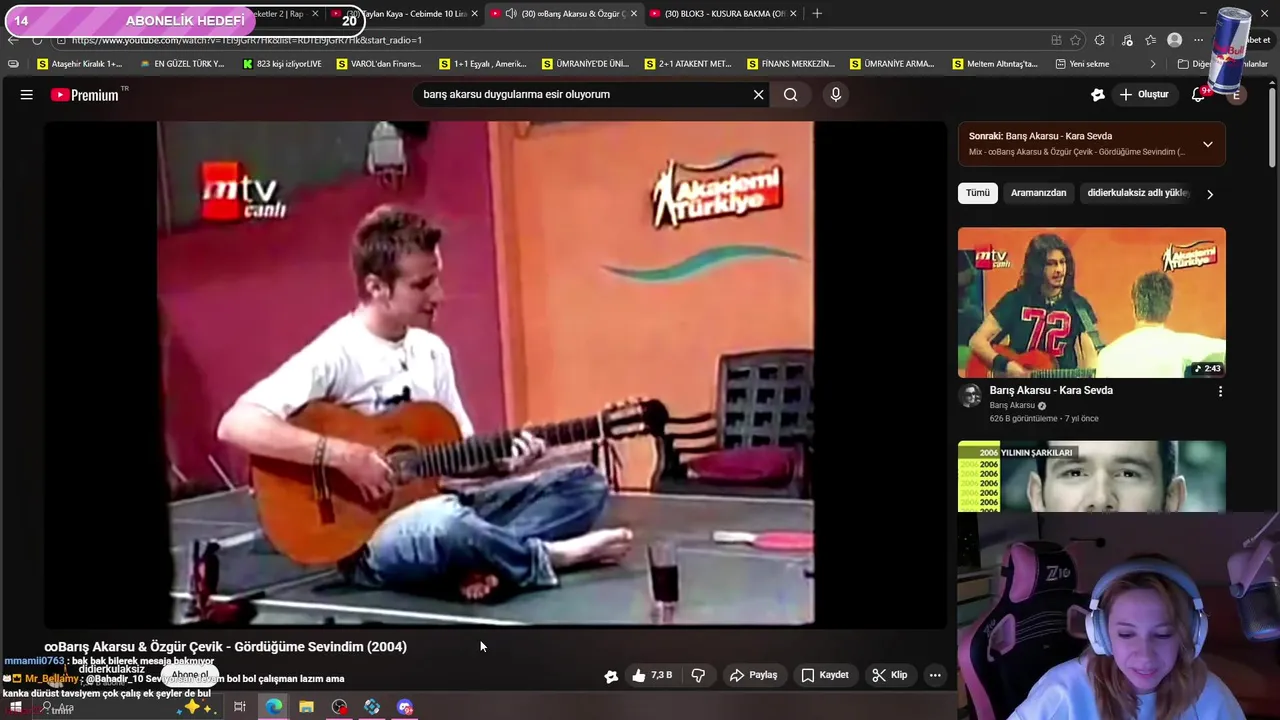This screenshot has height=720, width=1280.
Task: Open options for Kara Sevda video
Action: tap(1219, 392)
